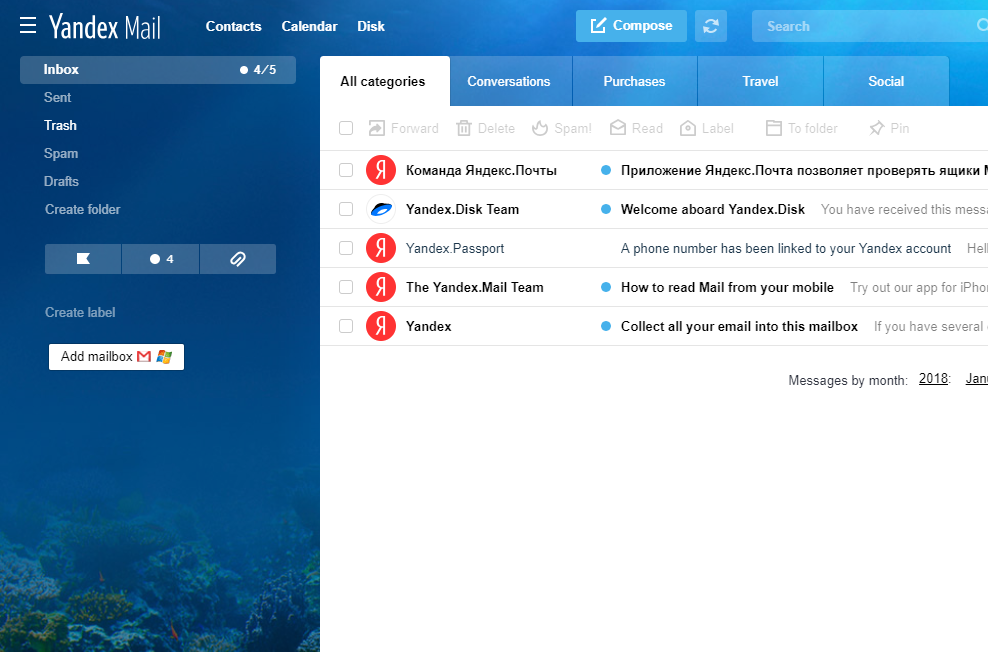This screenshot has width=988, height=652.
Task: Select The Yandex.Mail Team message checkbox
Action: point(346,287)
